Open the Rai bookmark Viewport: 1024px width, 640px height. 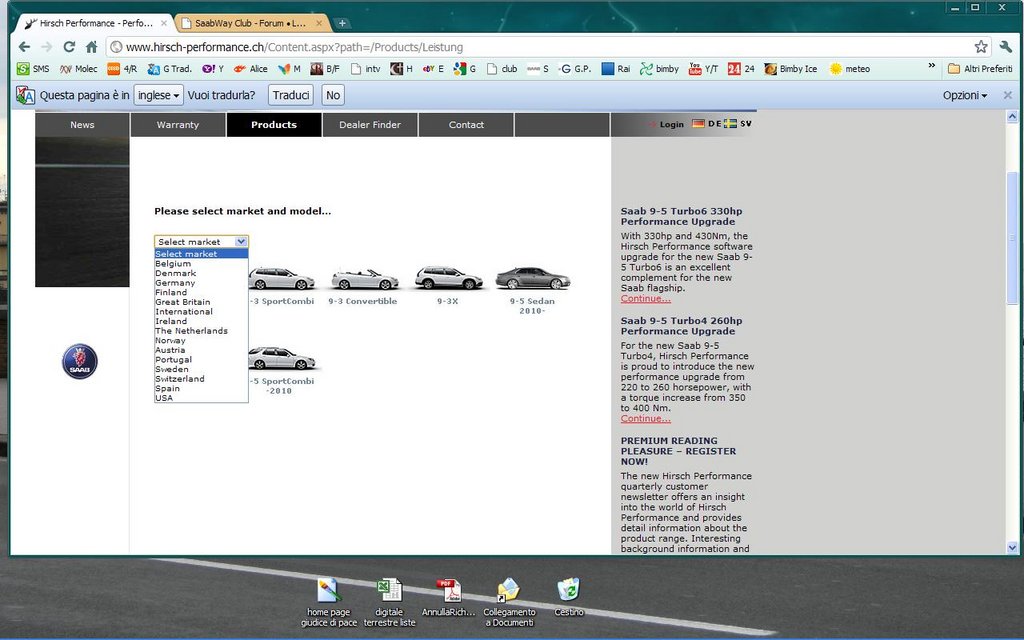(x=616, y=69)
